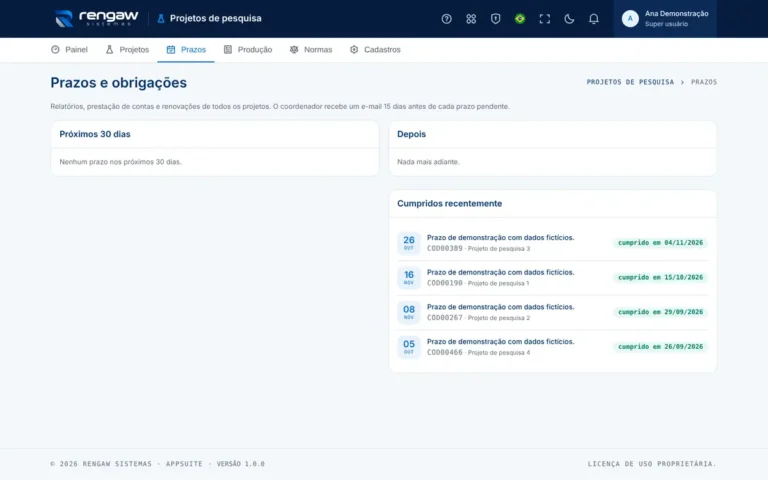Screen dimensions: 768x480
Task: Click the user avatar A
Action: [x=630, y=19]
